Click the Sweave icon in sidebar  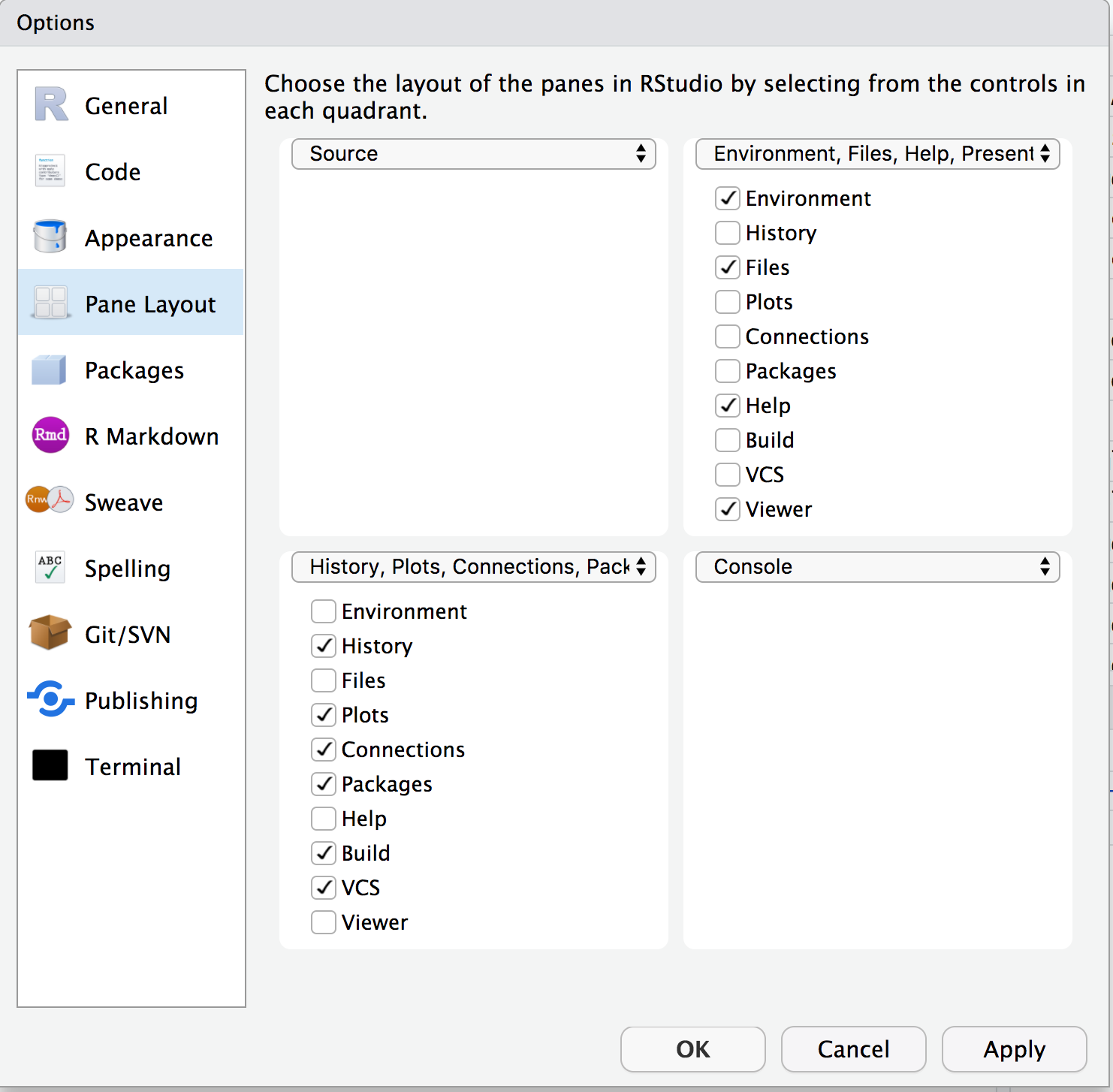[50, 501]
